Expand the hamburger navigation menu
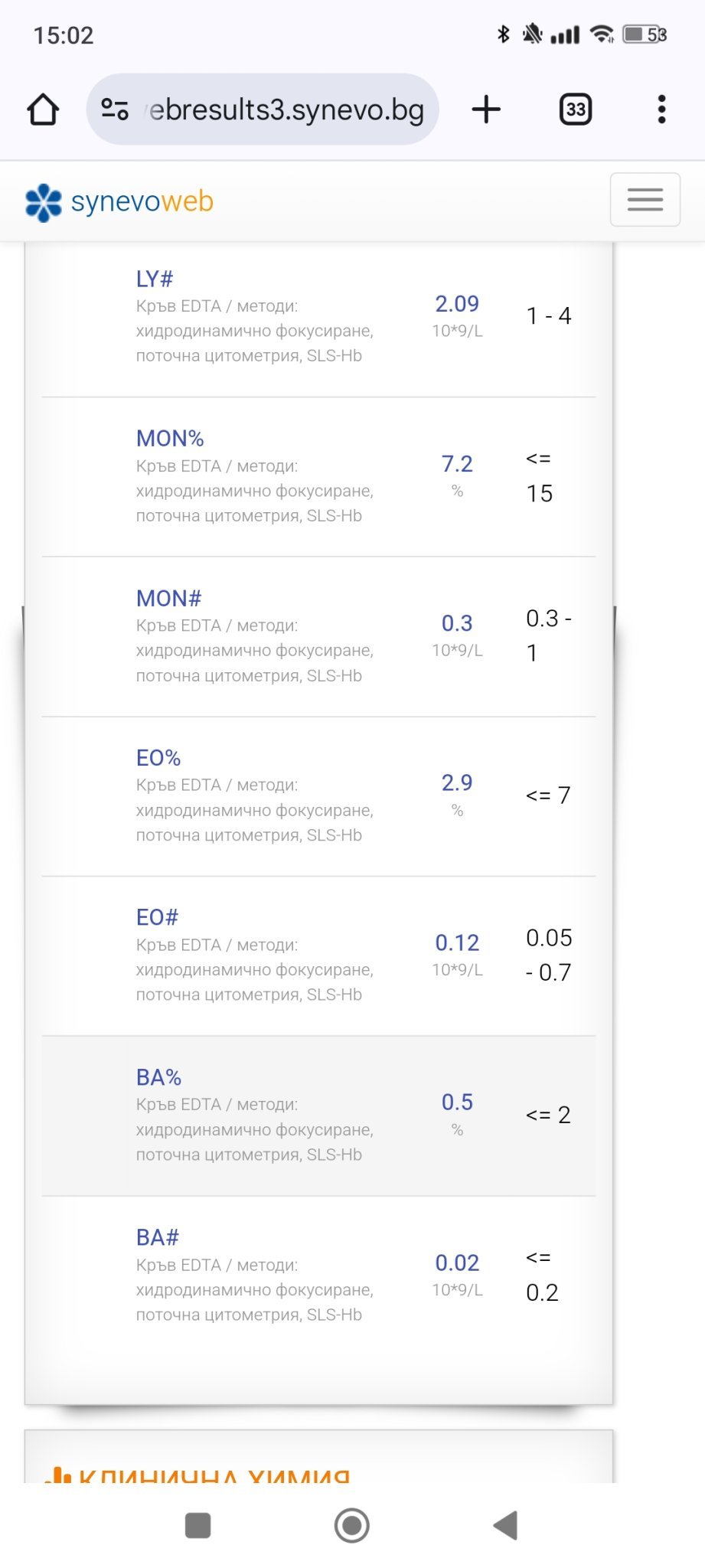705x1568 pixels. [x=645, y=200]
